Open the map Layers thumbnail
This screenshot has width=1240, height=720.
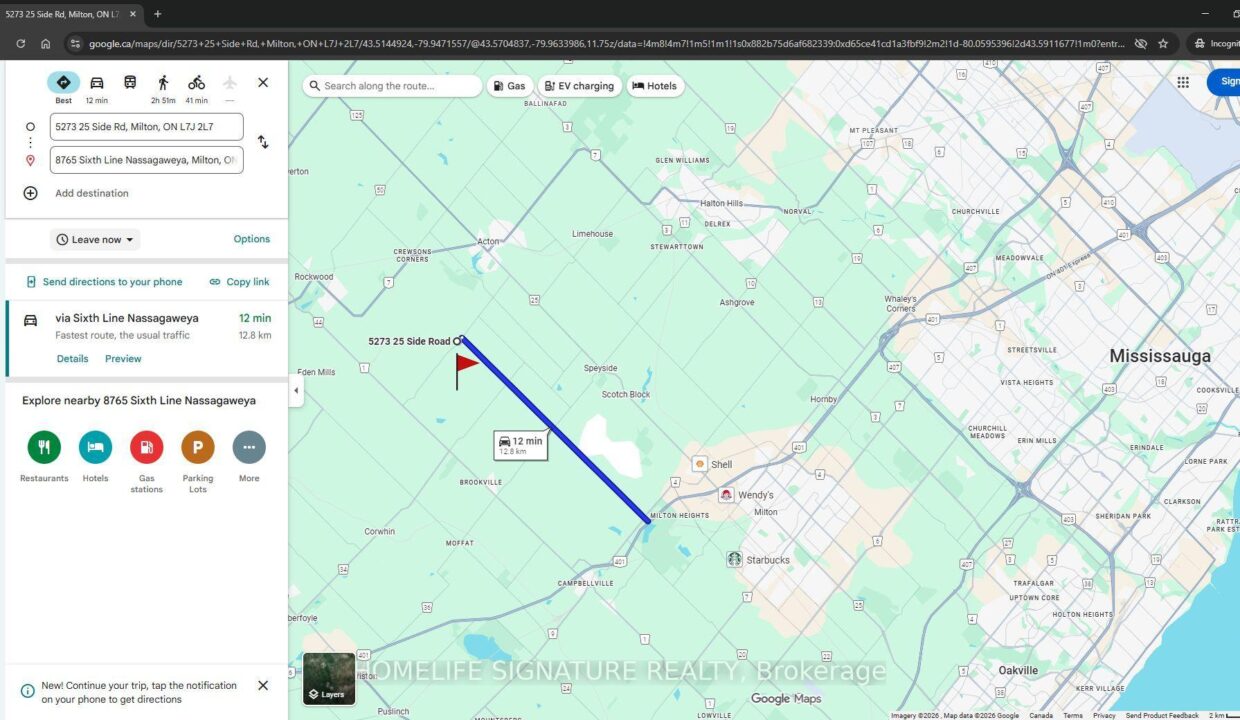click(x=329, y=679)
